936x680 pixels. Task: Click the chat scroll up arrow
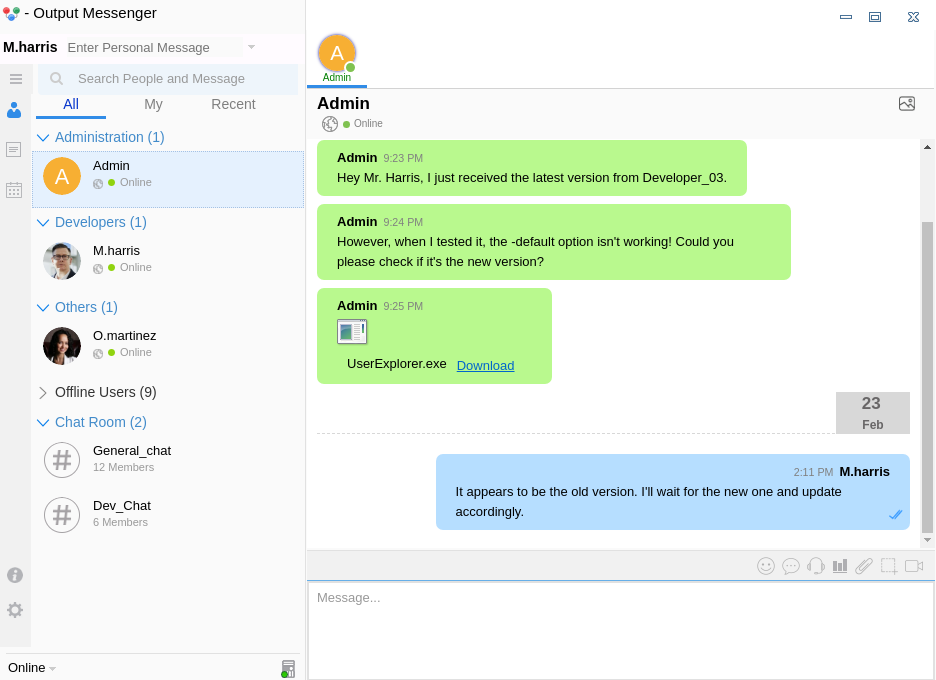tap(927, 147)
